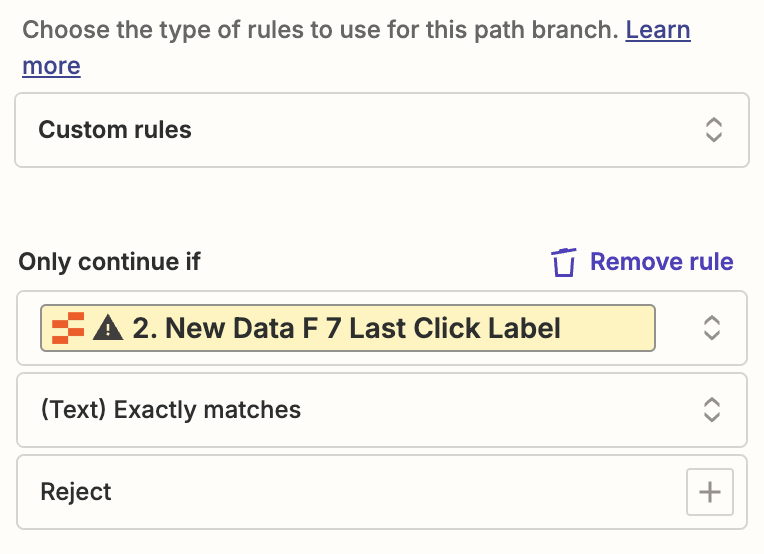
Task: Click the trash icon beside Remove rule
Action: pyautogui.click(x=564, y=263)
